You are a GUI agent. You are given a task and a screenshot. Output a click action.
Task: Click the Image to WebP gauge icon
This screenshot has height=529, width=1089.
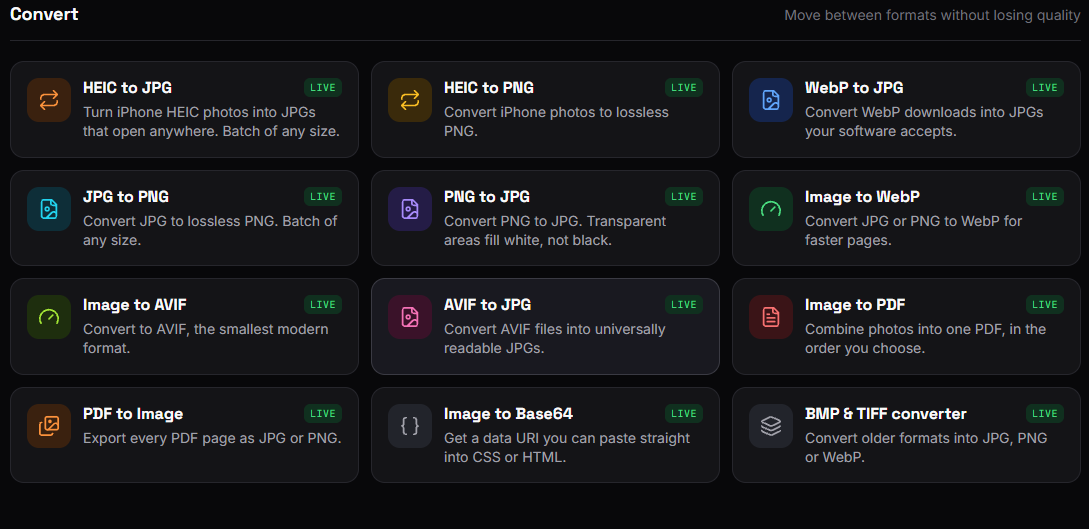tap(771, 209)
